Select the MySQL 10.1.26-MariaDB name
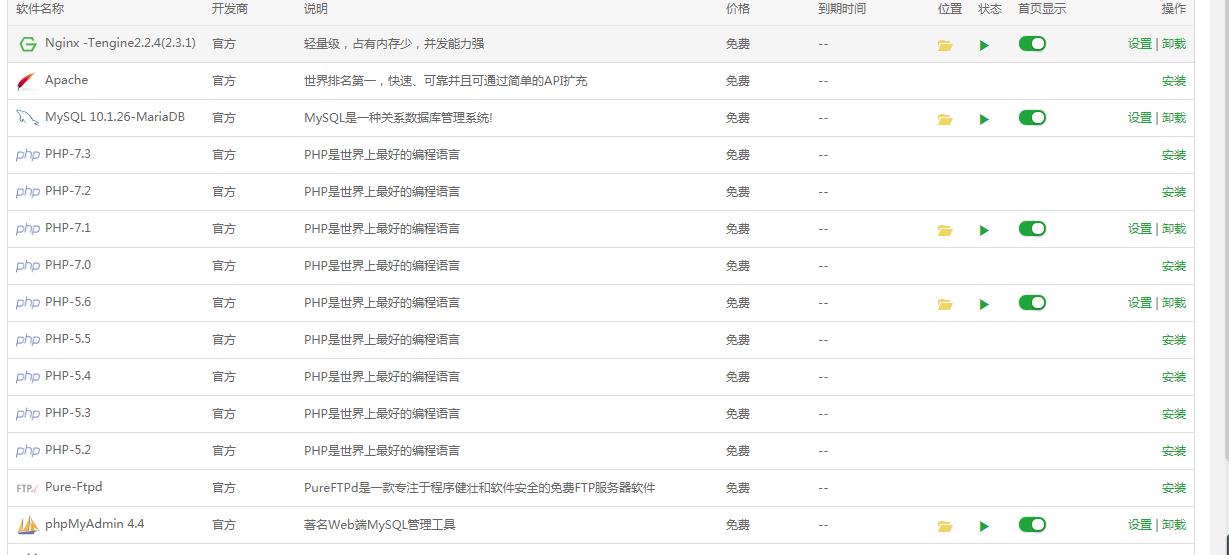The image size is (1229, 555). click(115, 118)
